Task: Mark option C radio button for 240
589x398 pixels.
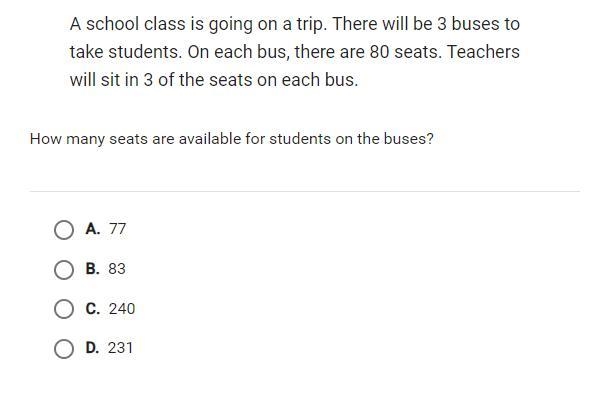Action: coord(64,309)
